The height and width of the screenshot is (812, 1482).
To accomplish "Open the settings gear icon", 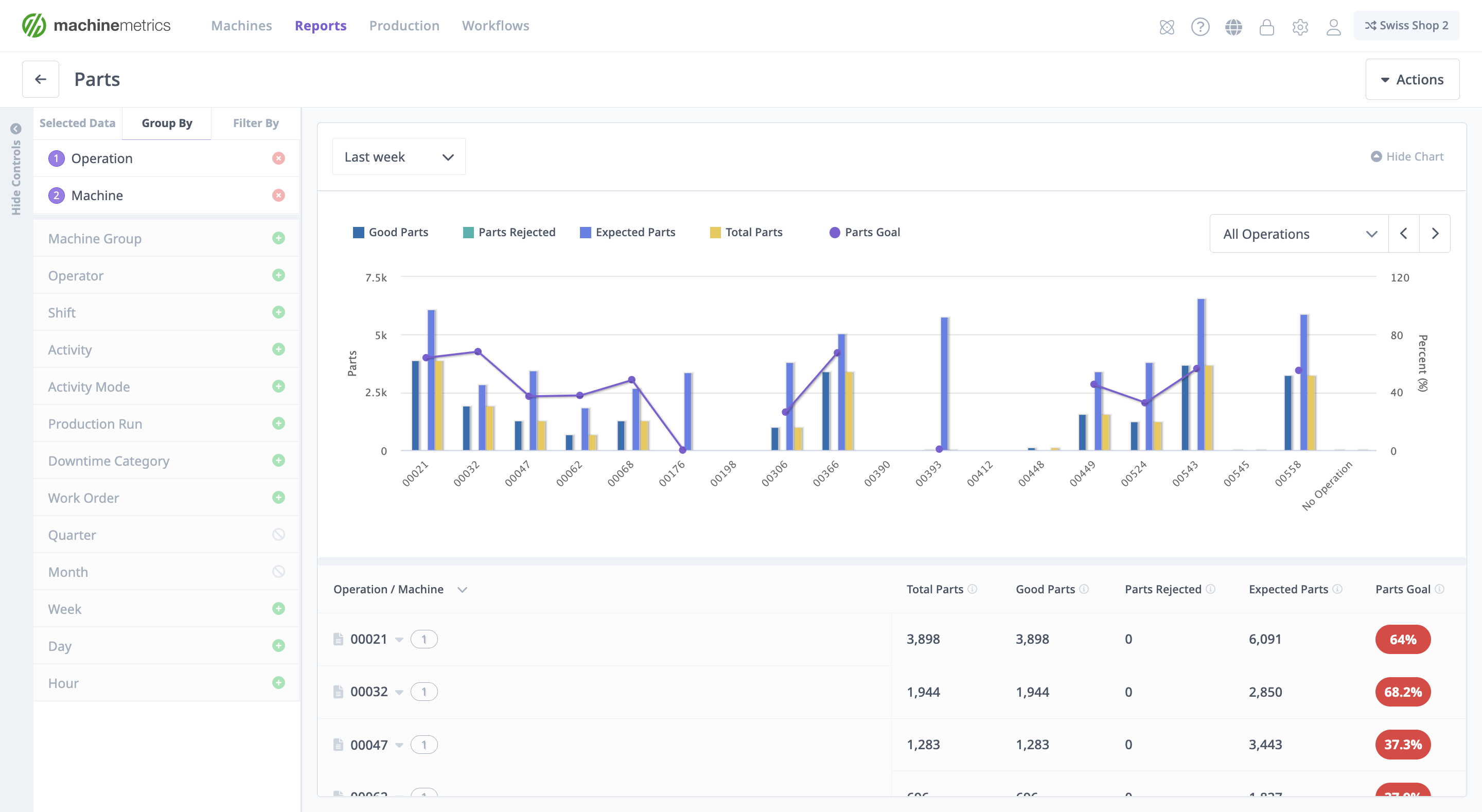I will [x=1300, y=26].
